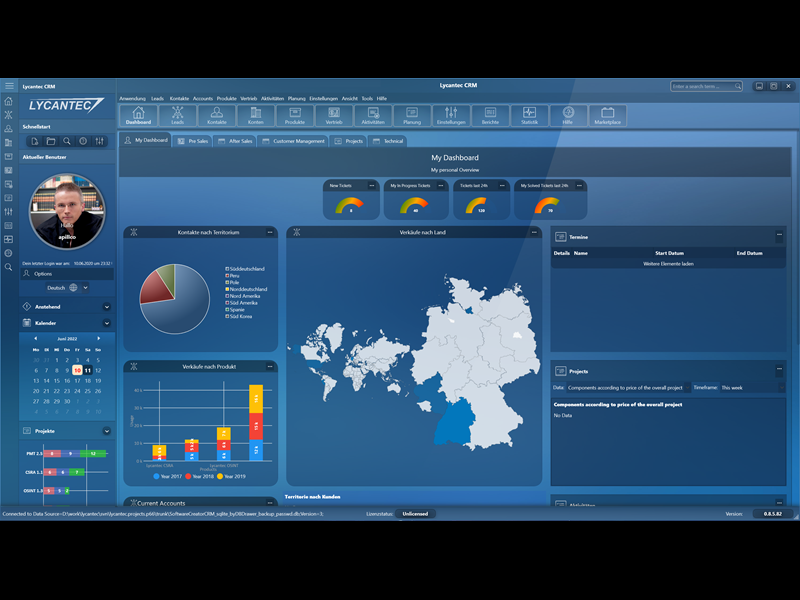This screenshot has height=600, width=800.
Task: Click the version number 0.8.5.82
Action: (772, 514)
